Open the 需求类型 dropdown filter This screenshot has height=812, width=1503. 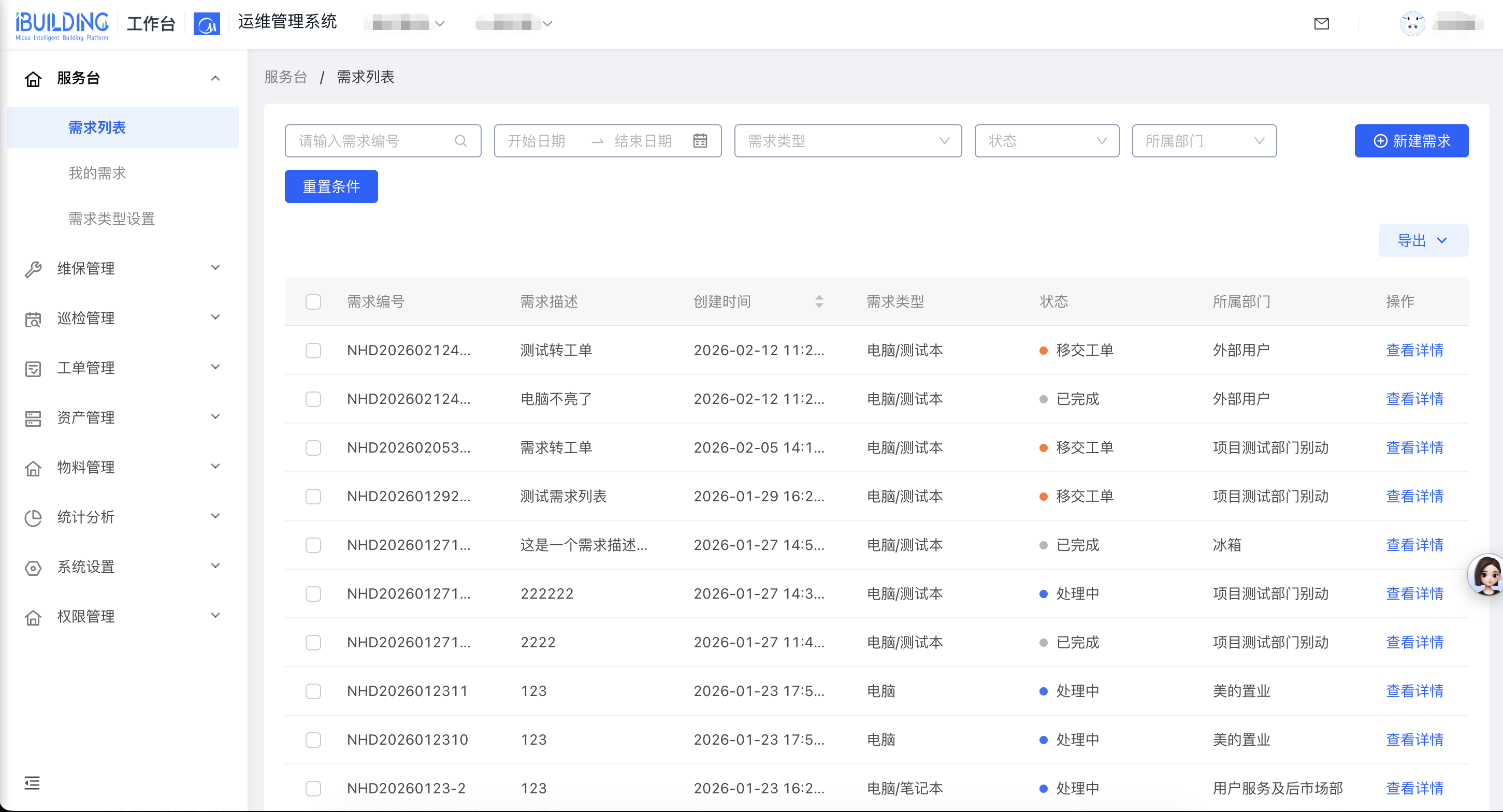tap(847, 140)
